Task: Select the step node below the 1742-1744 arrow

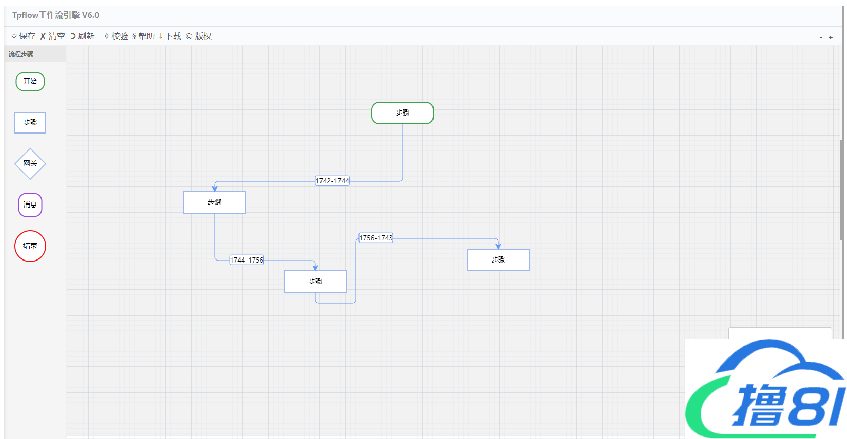Action: pos(214,202)
